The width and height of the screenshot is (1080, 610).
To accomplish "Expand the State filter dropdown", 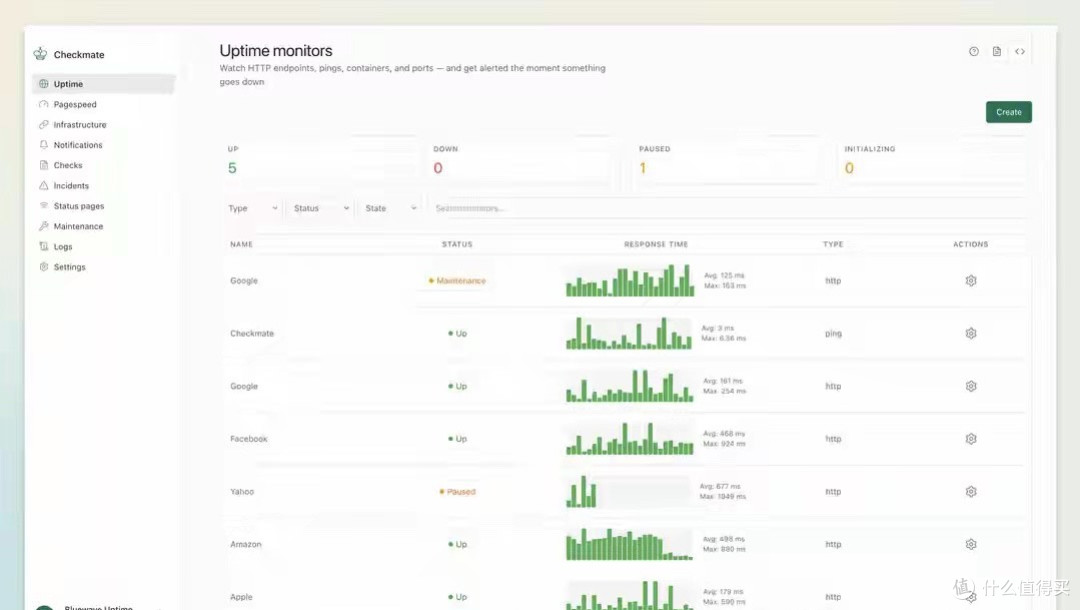I will pyautogui.click(x=391, y=208).
